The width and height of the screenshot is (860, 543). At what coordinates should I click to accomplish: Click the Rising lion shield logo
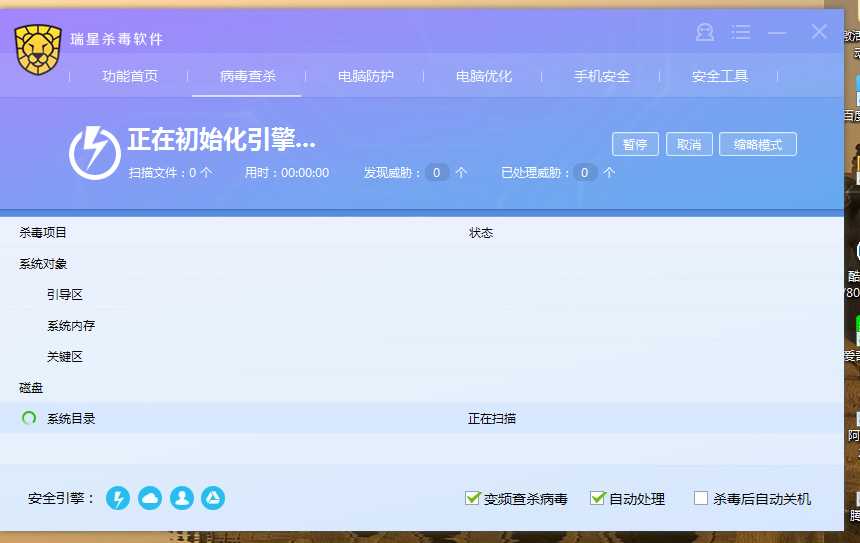point(38,49)
